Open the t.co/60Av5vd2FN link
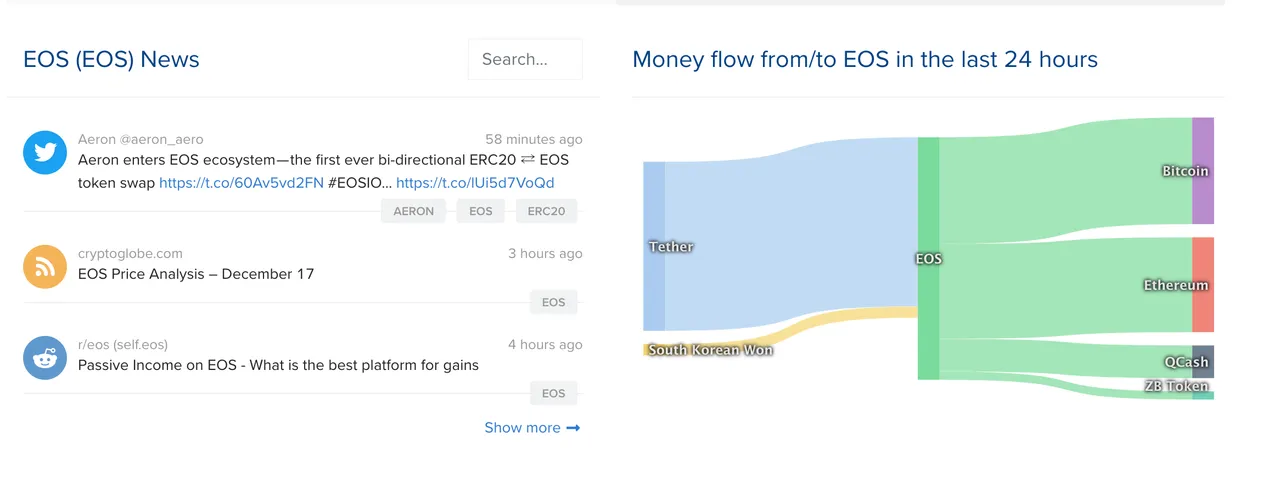 click(241, 183)
